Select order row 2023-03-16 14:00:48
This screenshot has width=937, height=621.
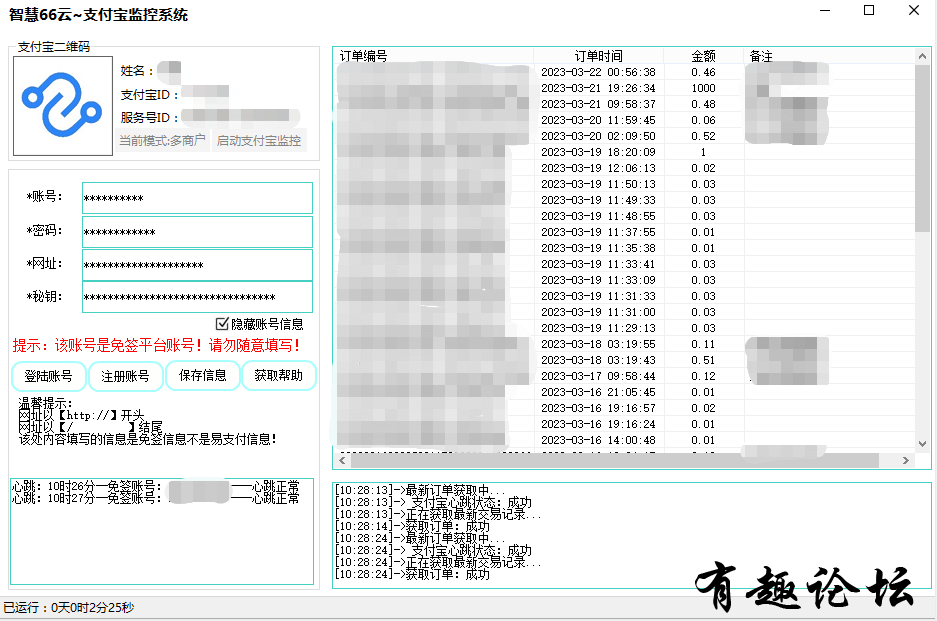[x=624, y=440]
